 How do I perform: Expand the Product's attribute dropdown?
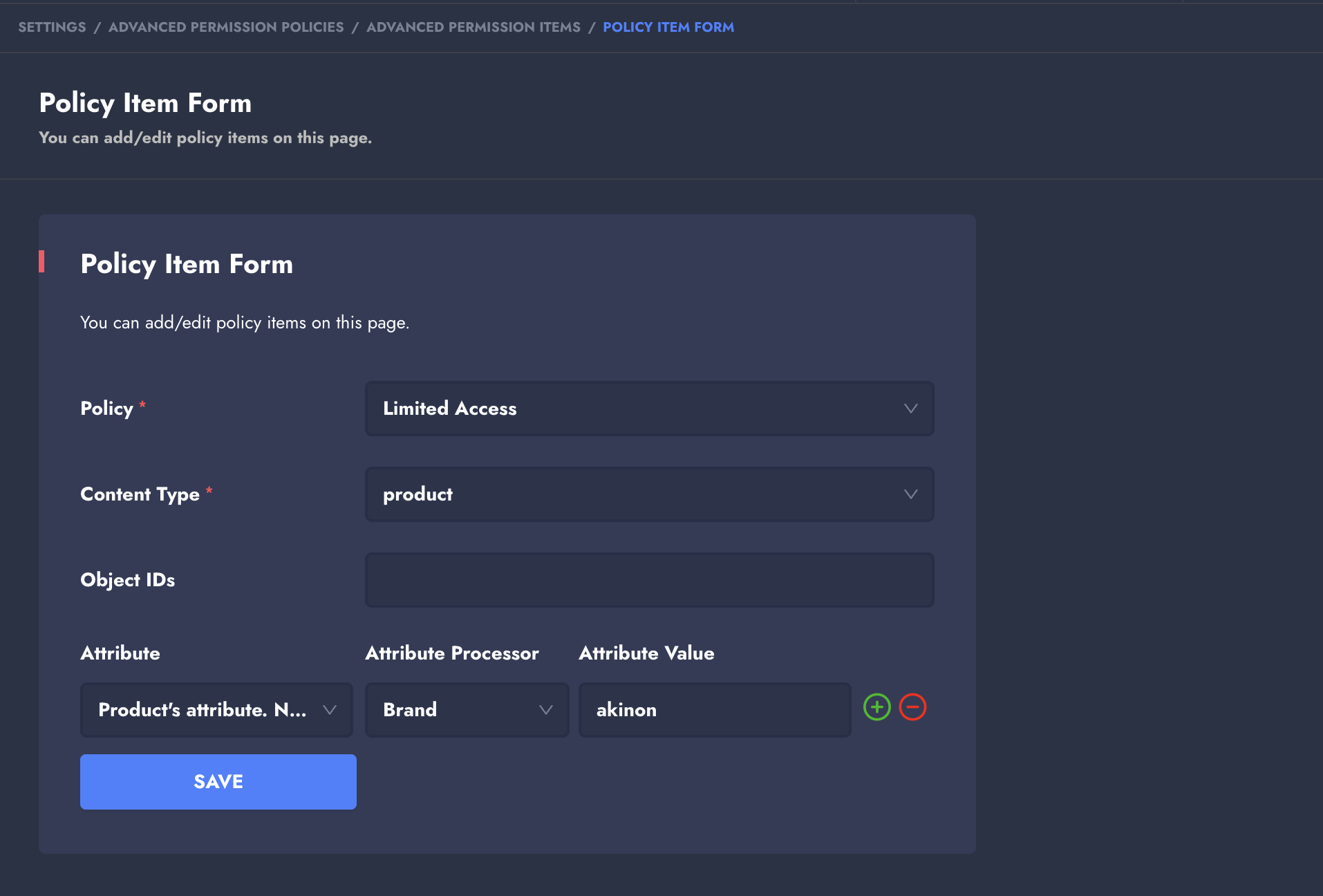click(x=216, y=710)
